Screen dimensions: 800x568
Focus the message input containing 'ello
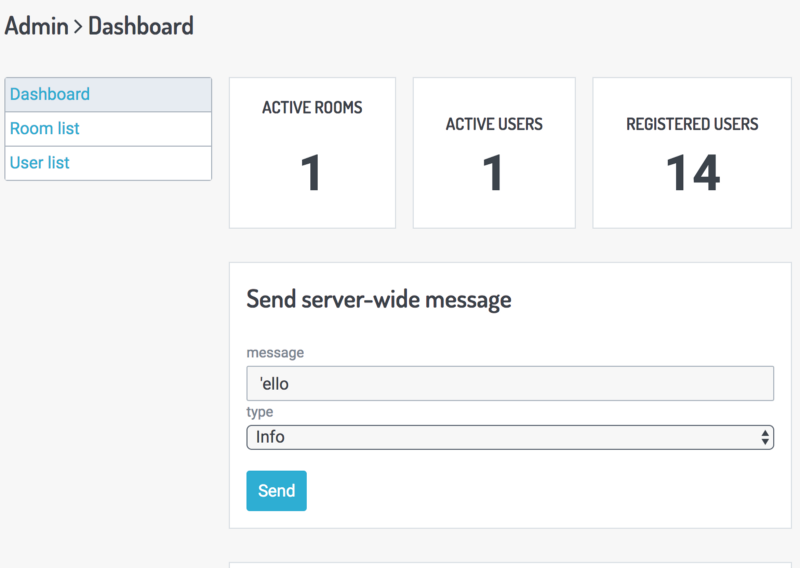coord(510,383)
